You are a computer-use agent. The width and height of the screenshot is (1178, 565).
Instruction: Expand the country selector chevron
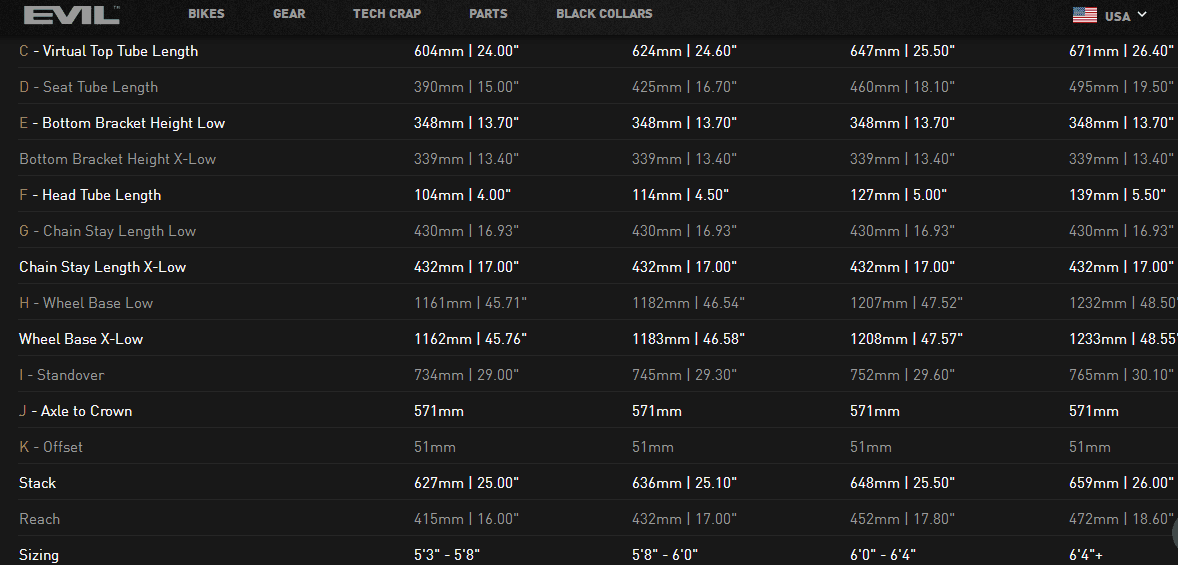coord(1142,15)
